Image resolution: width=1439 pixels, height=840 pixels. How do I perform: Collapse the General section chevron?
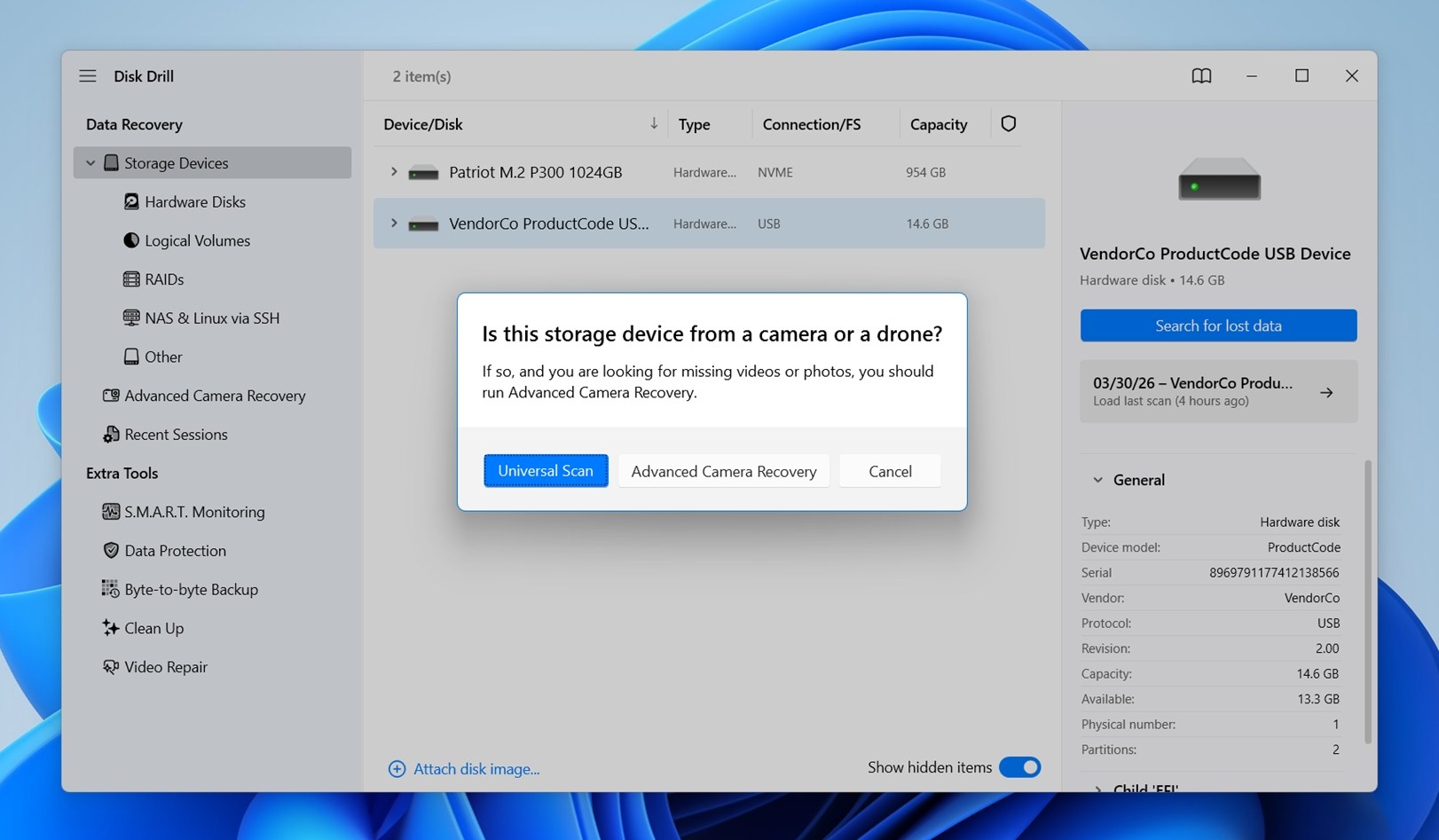tap(1097, 480)
